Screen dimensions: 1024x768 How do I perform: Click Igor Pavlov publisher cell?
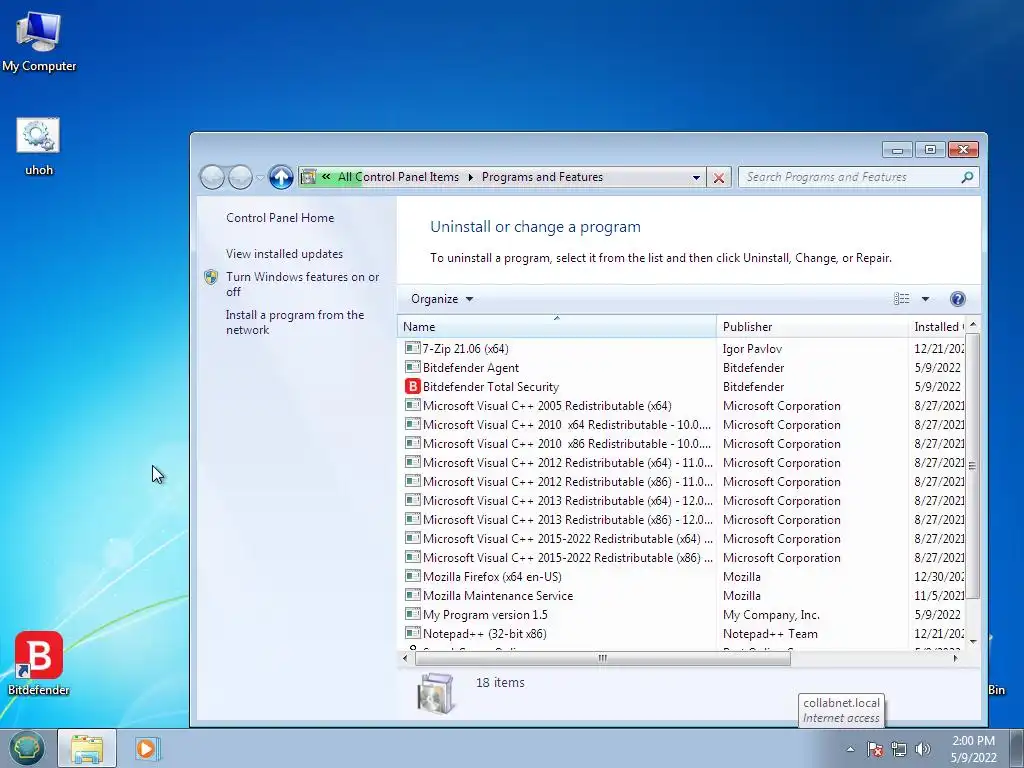(752, 349)
